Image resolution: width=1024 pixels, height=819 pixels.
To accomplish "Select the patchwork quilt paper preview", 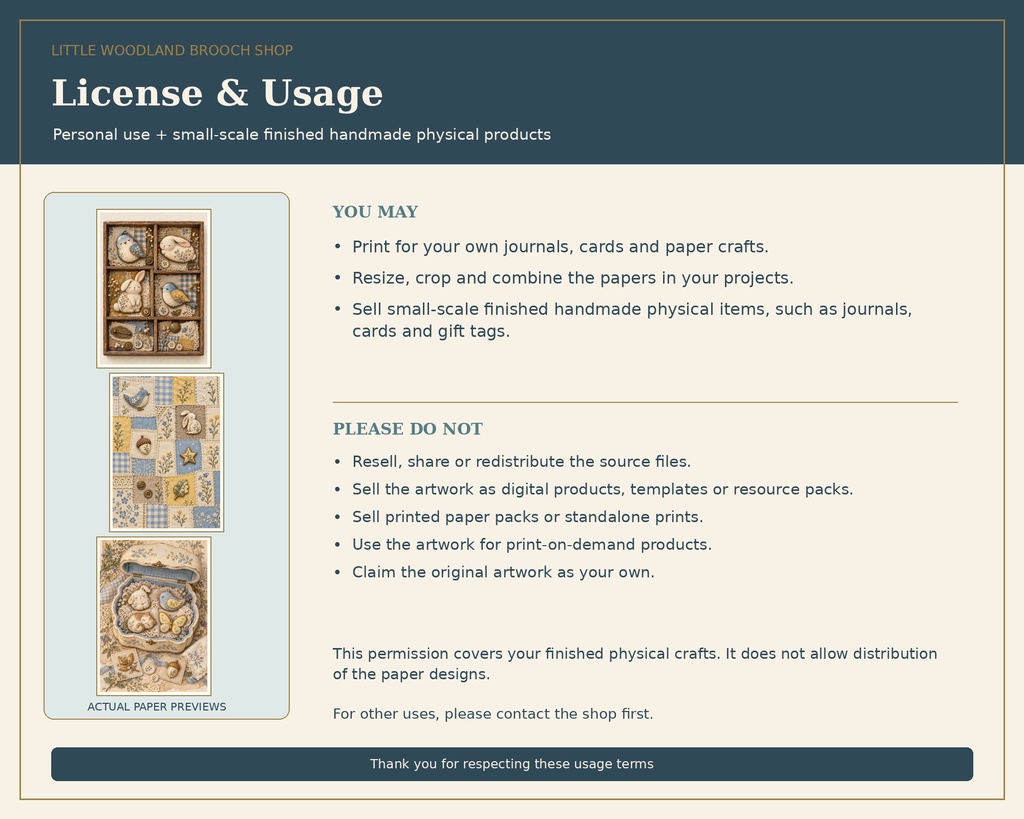I will (x=167, y=452).
